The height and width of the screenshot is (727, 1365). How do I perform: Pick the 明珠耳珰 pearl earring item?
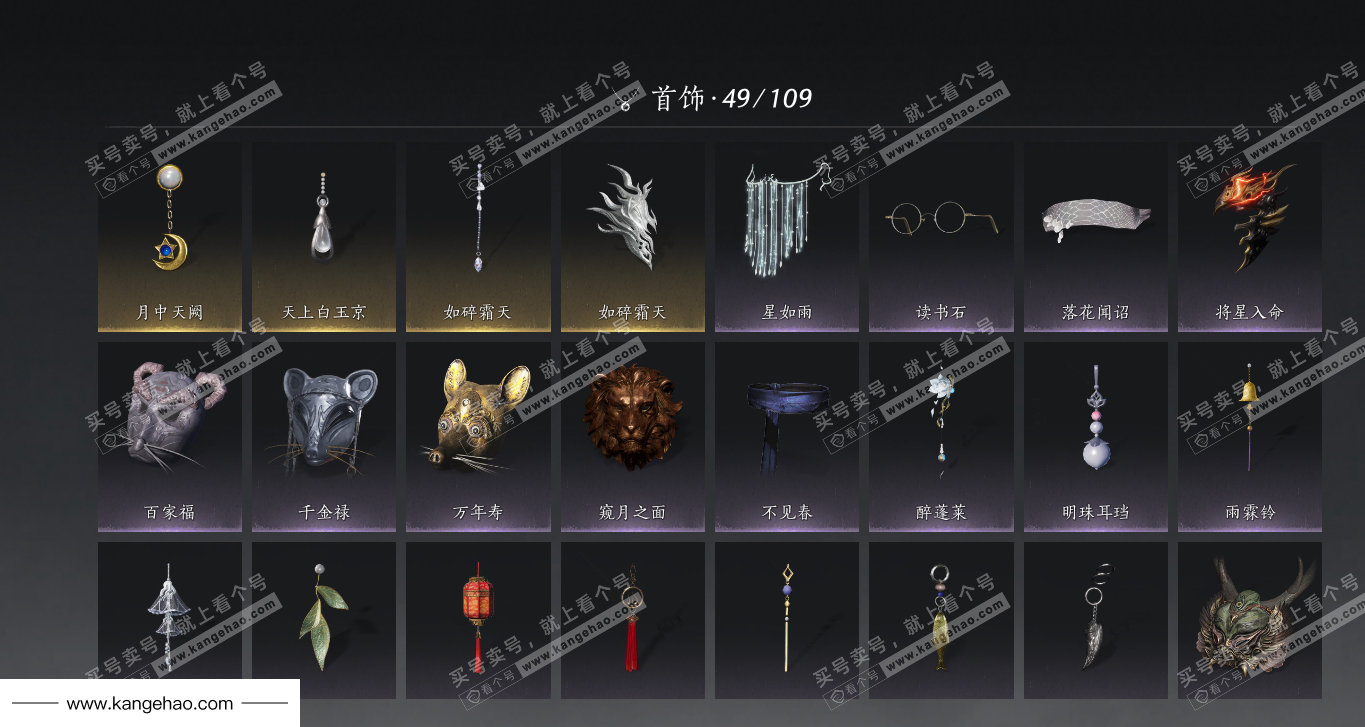[x=1096, y=437]
